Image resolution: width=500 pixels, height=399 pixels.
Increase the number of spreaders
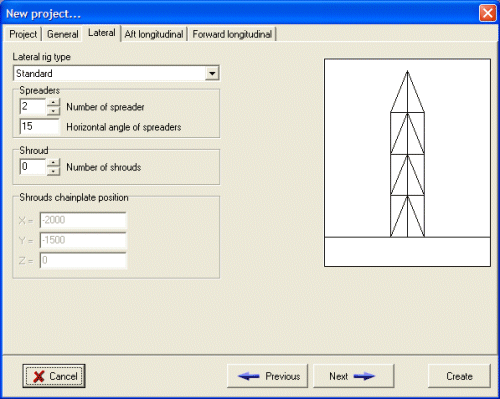(54, 102)
